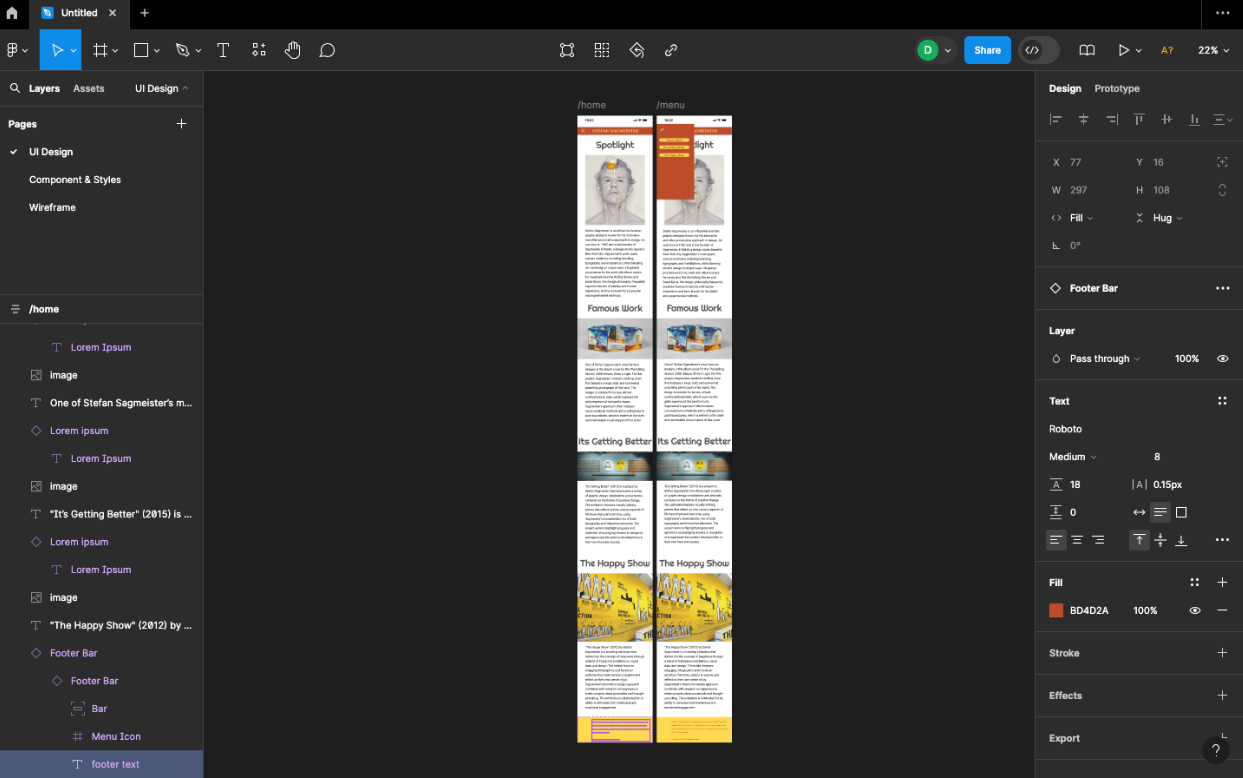This screenshot has width=1243, height=778.
Task: Click the Share button
Action: tap(987, 50)
